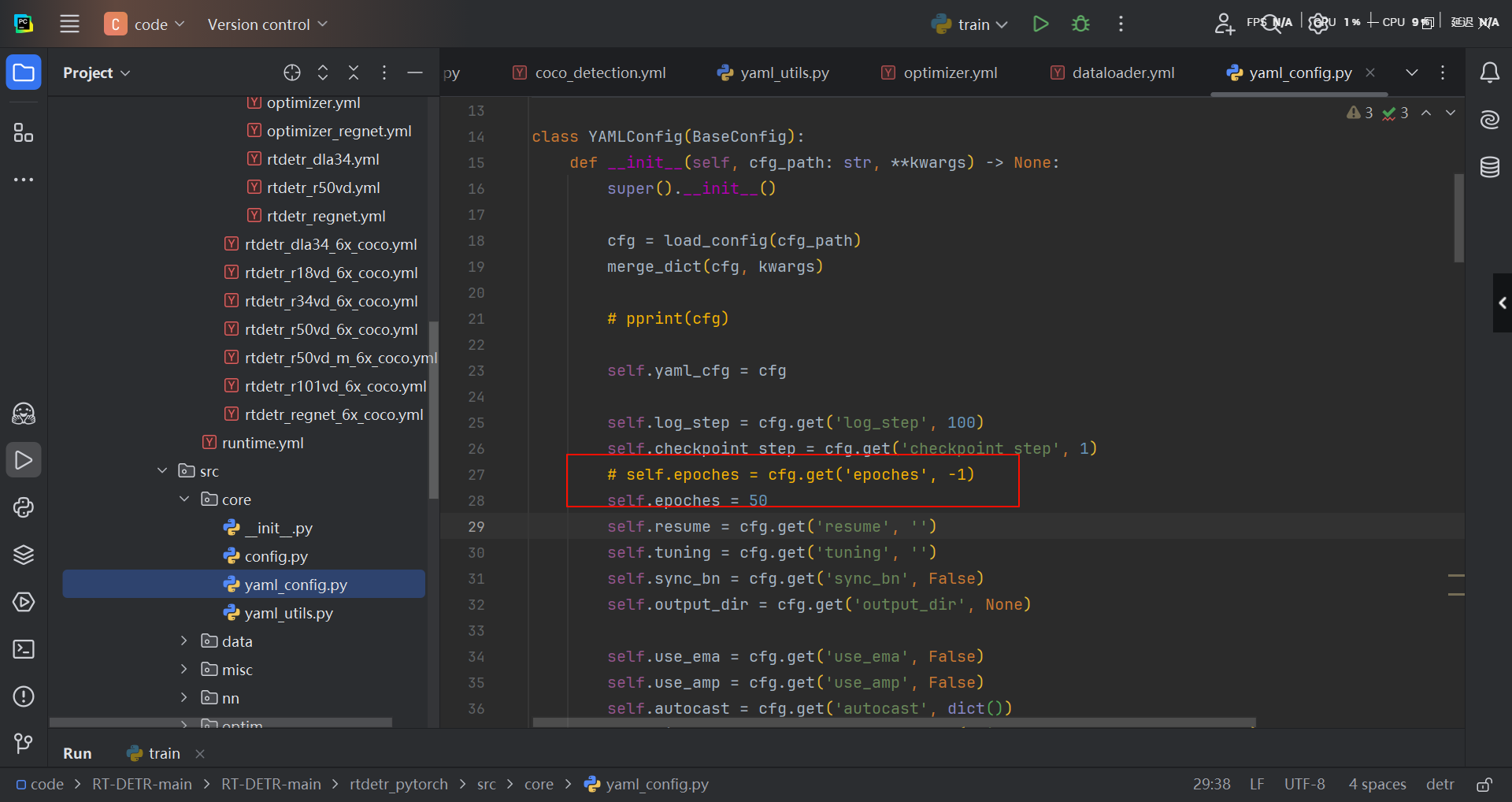Change UTF-8 file encoding
Viewport: 1512px width, 802px height.
coord(1305,785)
